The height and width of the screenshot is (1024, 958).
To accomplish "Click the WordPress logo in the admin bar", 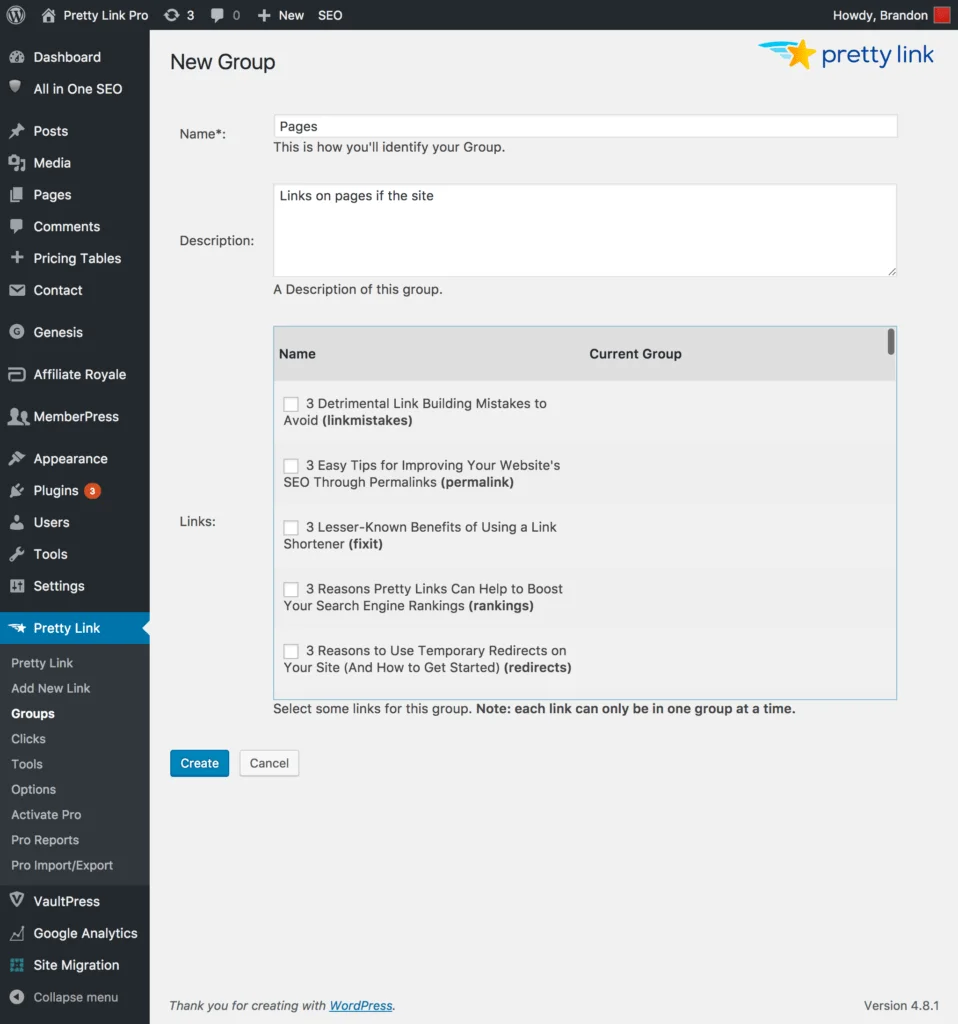I will point(15,15).
